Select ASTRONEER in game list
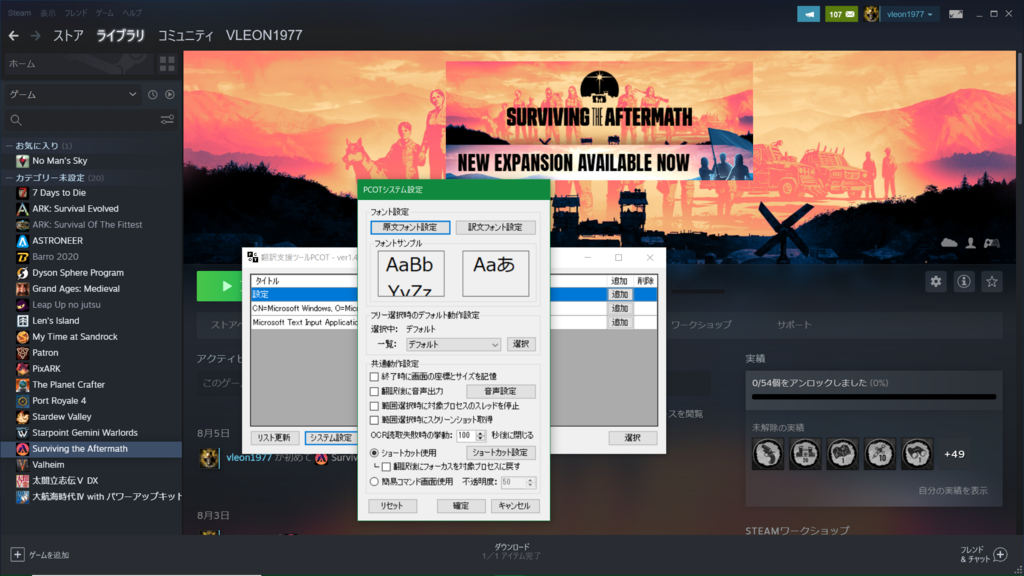The height and width of the screenshot is (576, 1024). (x=57, y=241)
